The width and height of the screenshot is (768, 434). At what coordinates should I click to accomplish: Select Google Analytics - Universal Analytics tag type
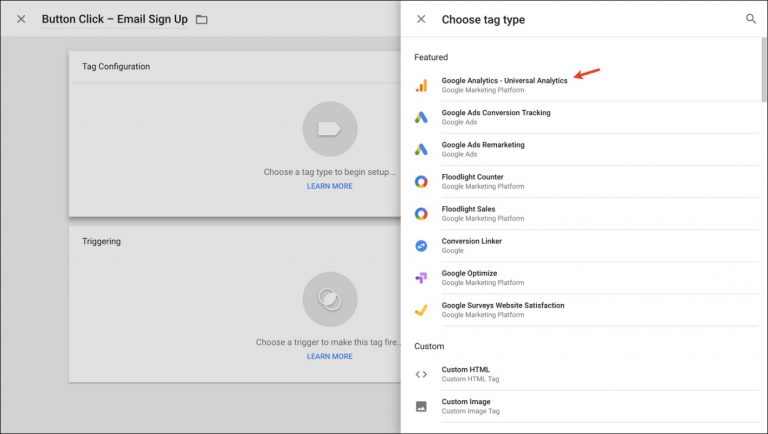tap(504, 81)
